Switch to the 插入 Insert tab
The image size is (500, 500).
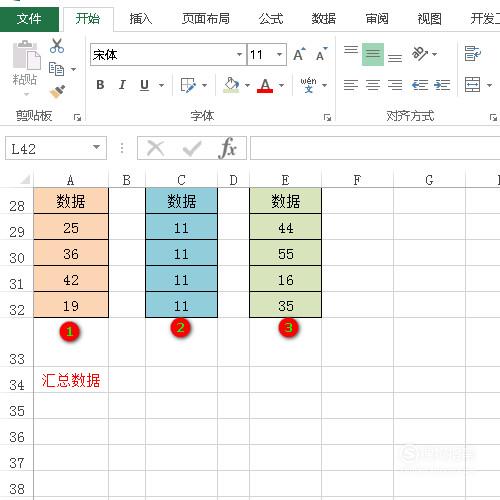(x=140, y=19)
